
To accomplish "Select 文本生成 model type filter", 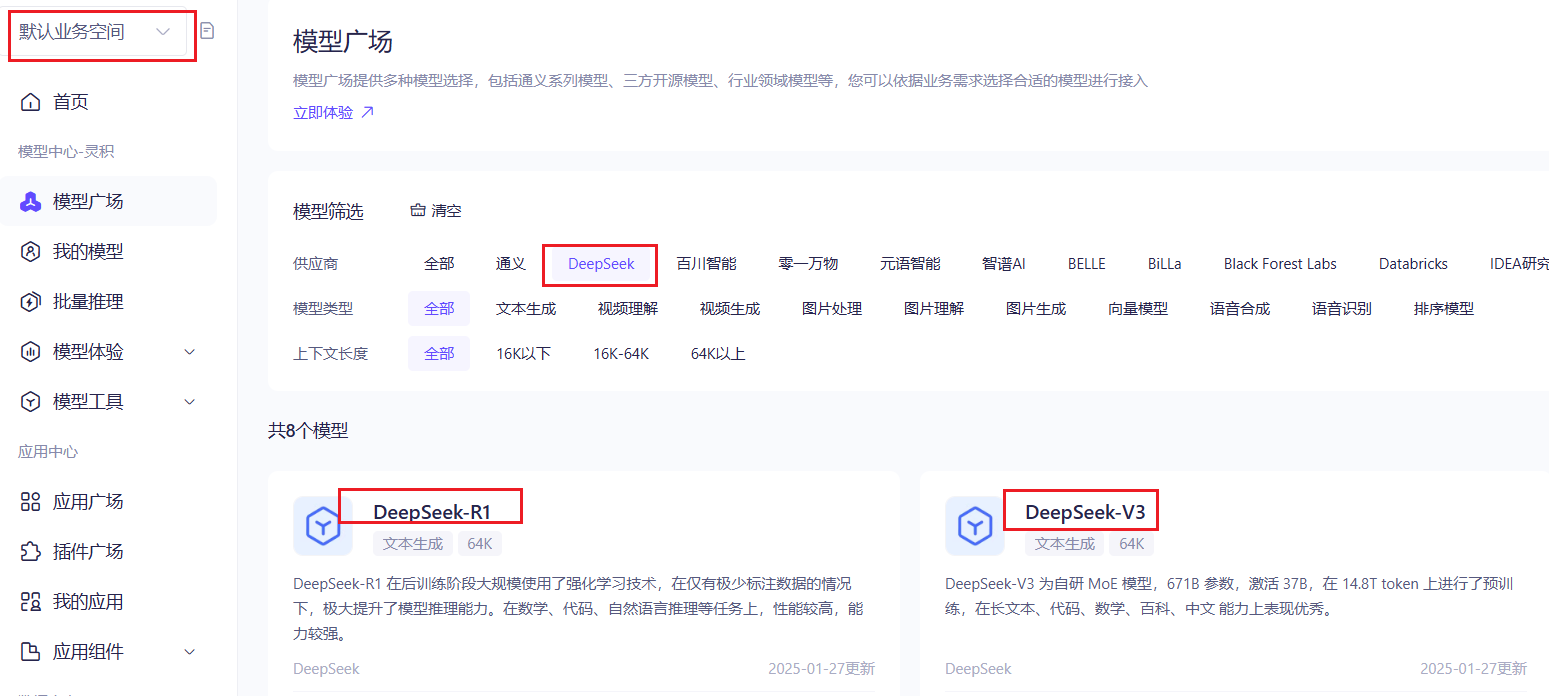I will tap(525, 309).
